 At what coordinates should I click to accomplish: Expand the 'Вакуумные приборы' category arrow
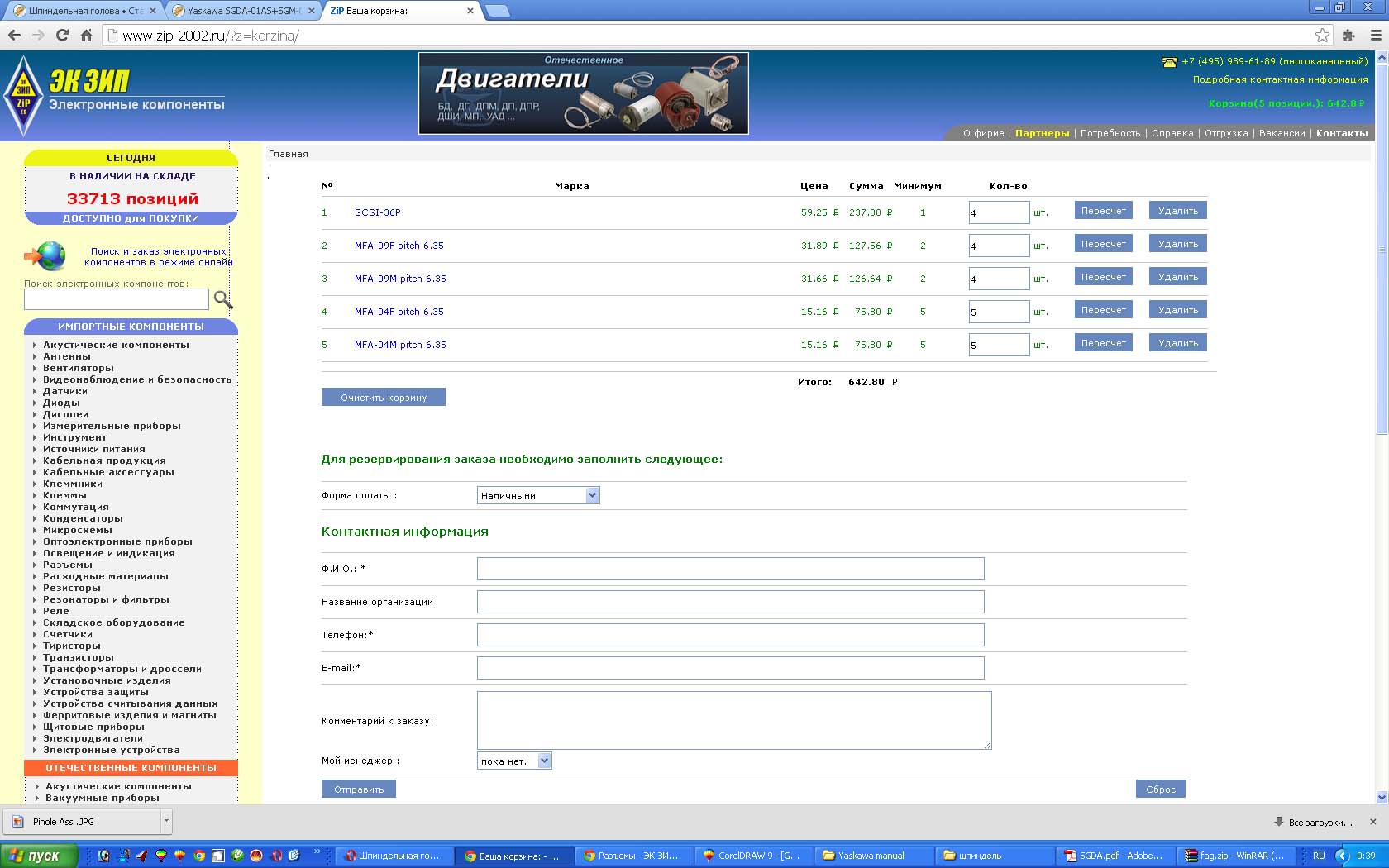[37, 798]
